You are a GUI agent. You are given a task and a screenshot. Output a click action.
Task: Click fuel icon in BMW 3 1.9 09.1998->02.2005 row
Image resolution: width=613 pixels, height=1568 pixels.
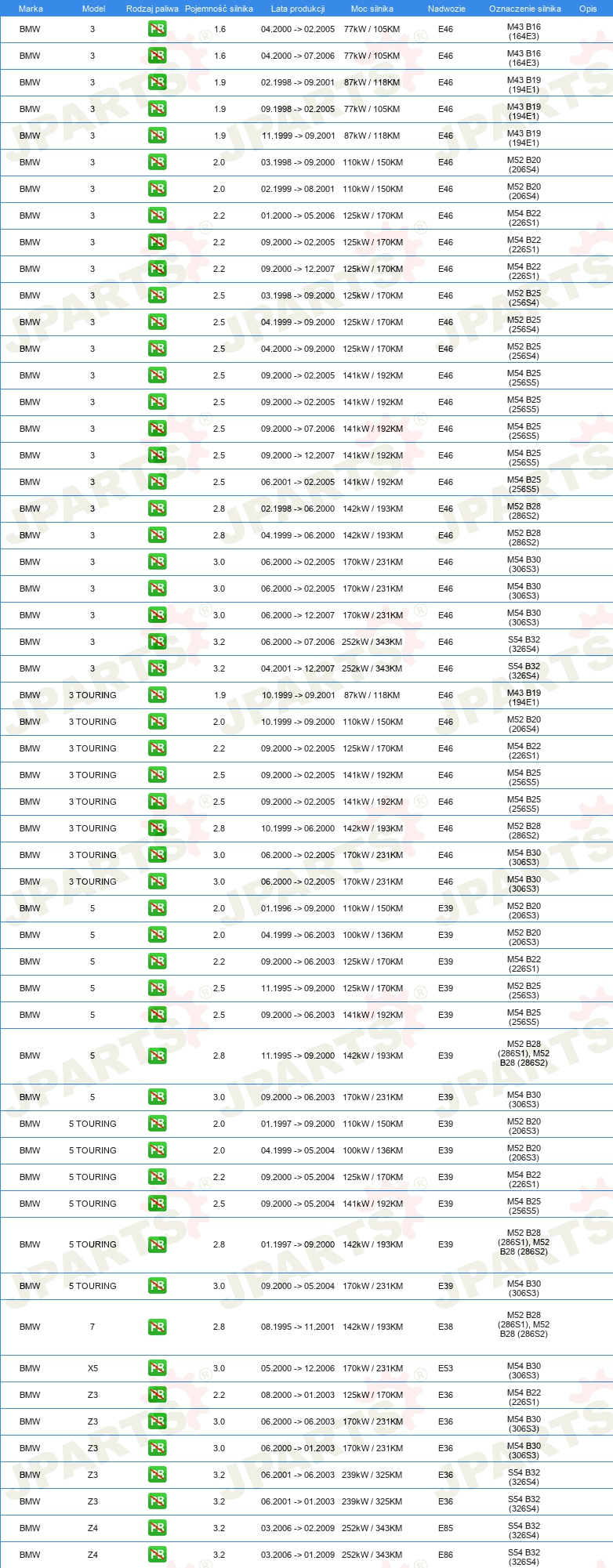157,109
